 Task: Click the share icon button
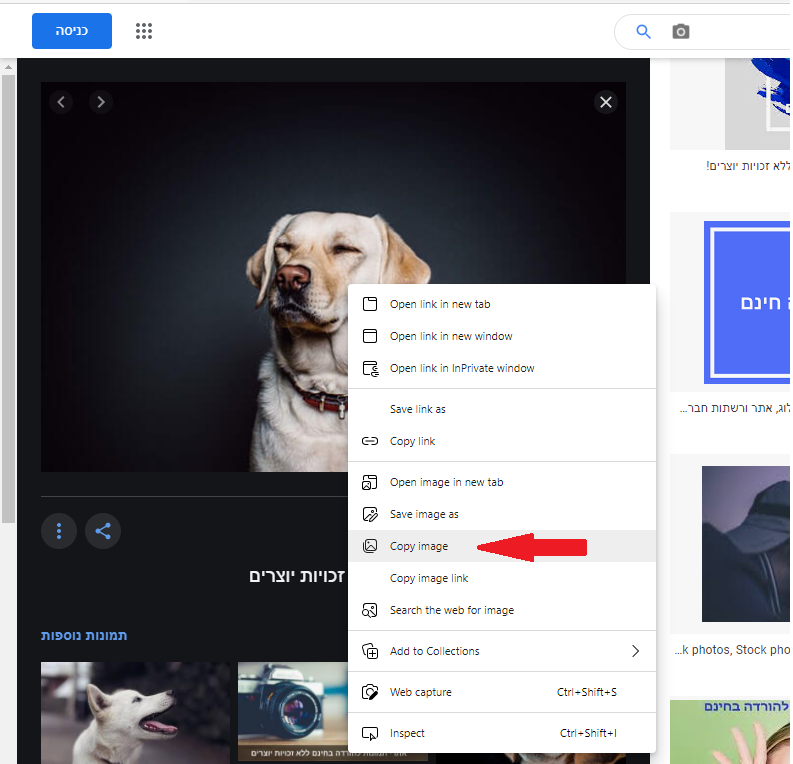coord(103,531)
